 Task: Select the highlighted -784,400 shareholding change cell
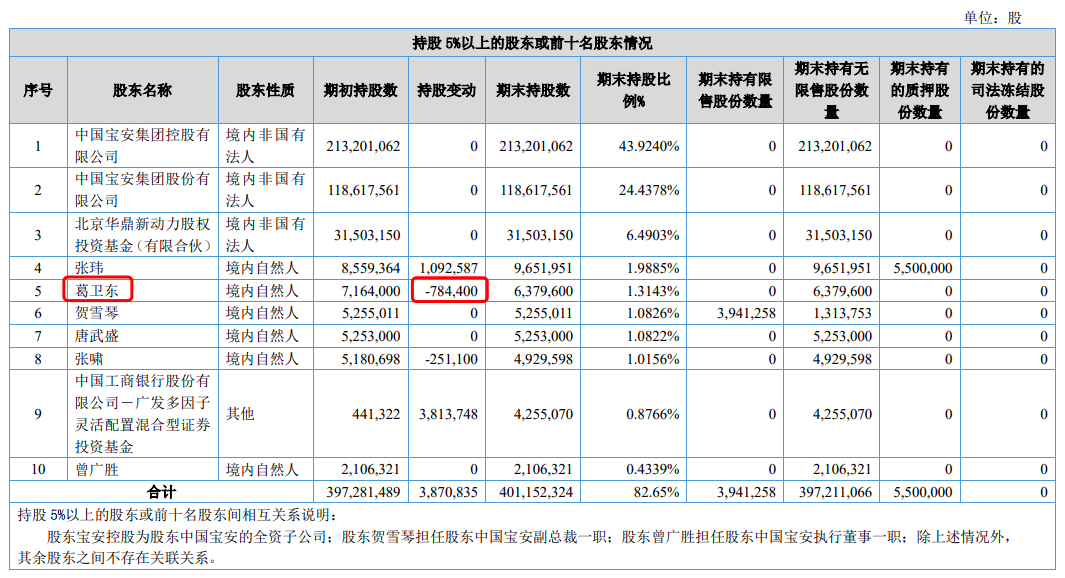tap(449, 290)
